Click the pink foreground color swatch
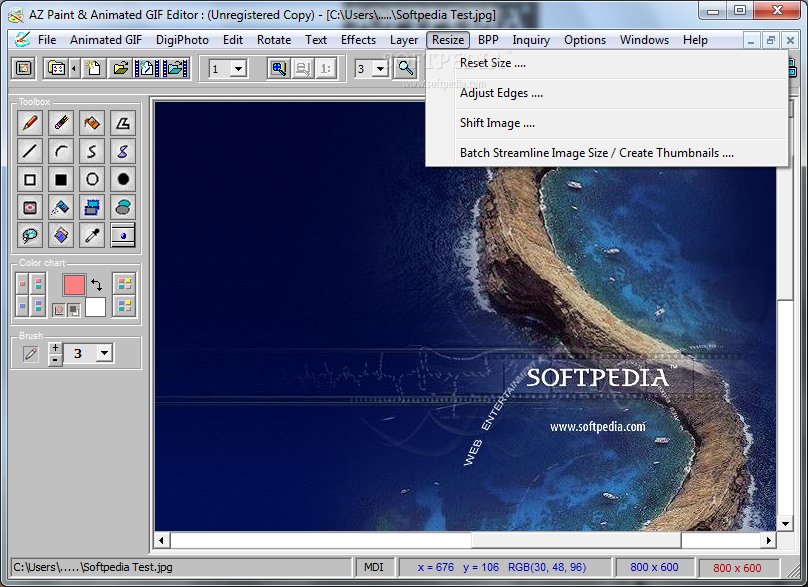The image size is (808, 587). (74, 284)
